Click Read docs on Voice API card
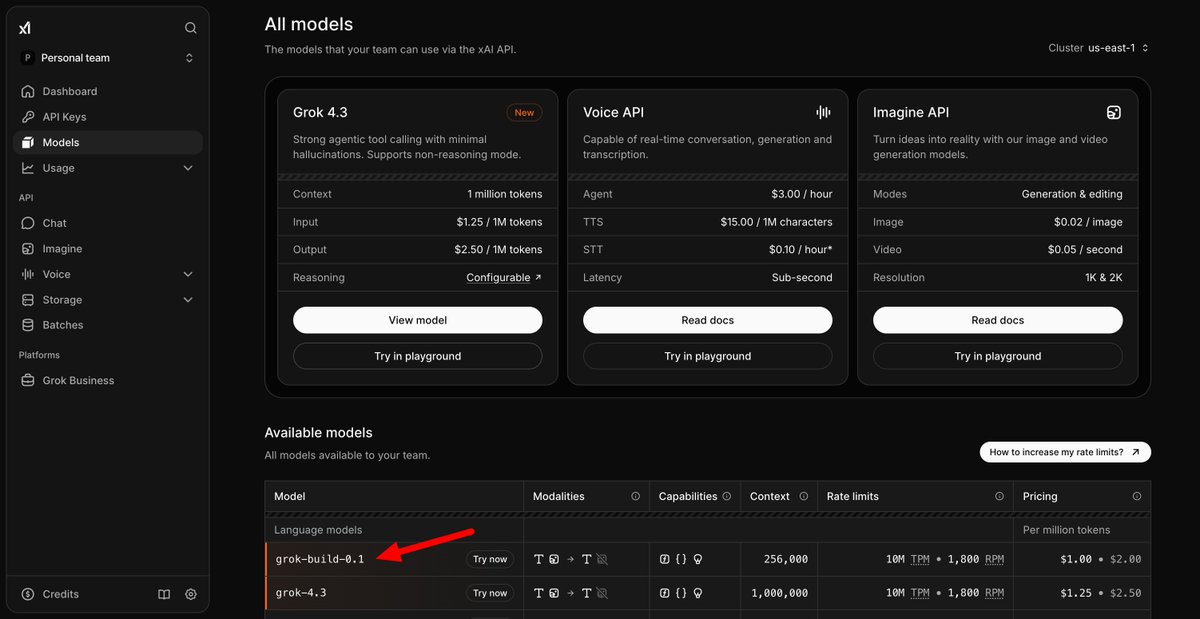The image size is (1200, 619). pyautogui.click(x=707, y=320)
